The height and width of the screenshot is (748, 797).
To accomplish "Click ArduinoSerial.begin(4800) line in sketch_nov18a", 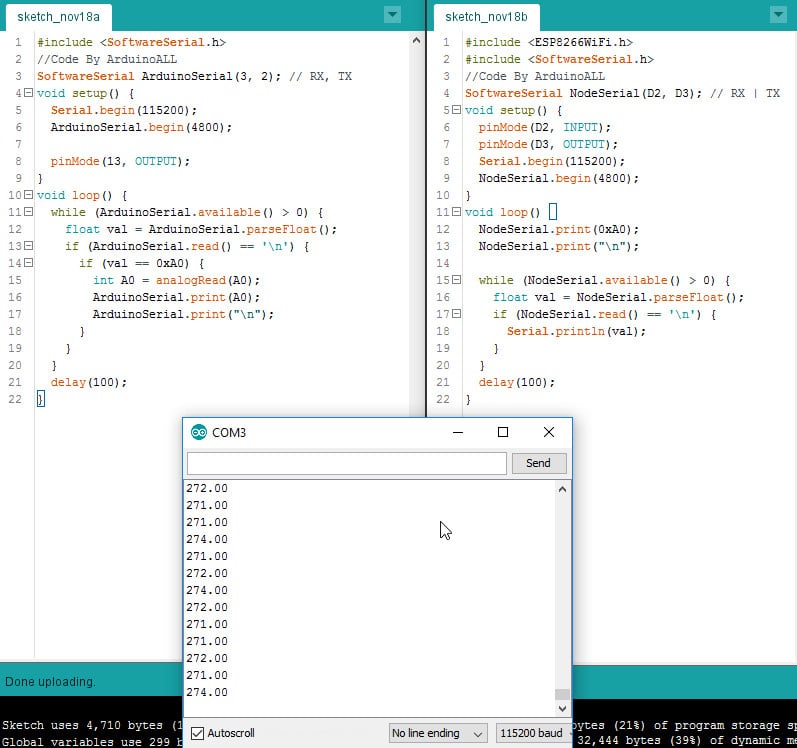I will click(x=141, y=127).
